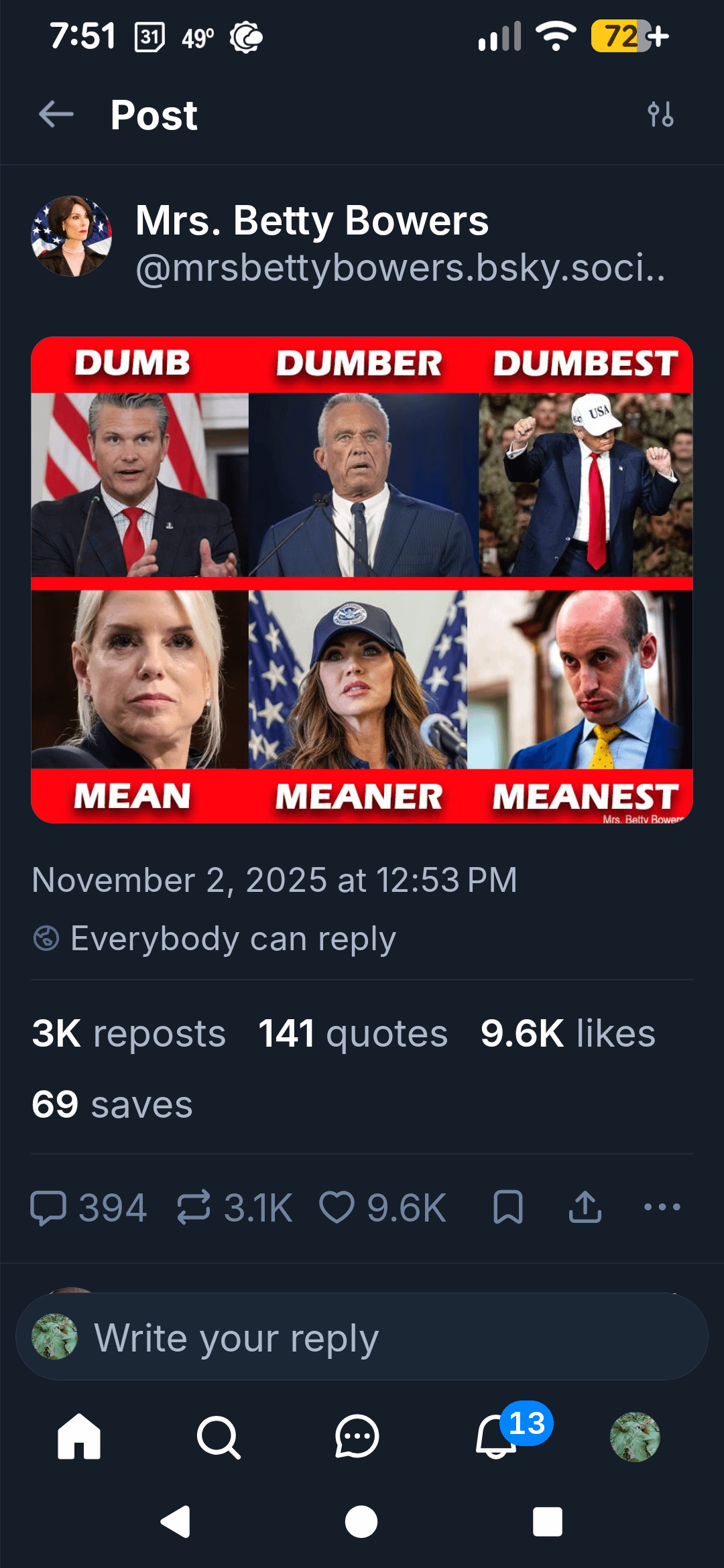View the list of 3K reposts

[x=129, y=1033]
